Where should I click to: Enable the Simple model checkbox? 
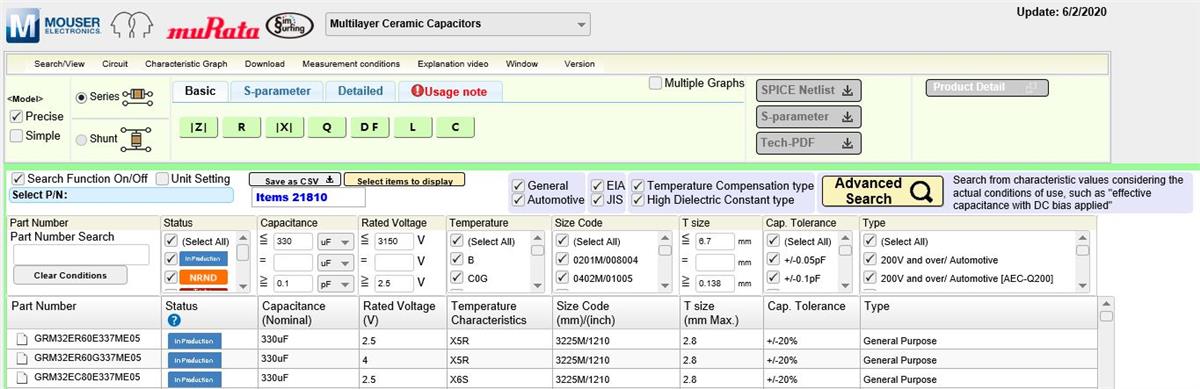click(16, 135)
